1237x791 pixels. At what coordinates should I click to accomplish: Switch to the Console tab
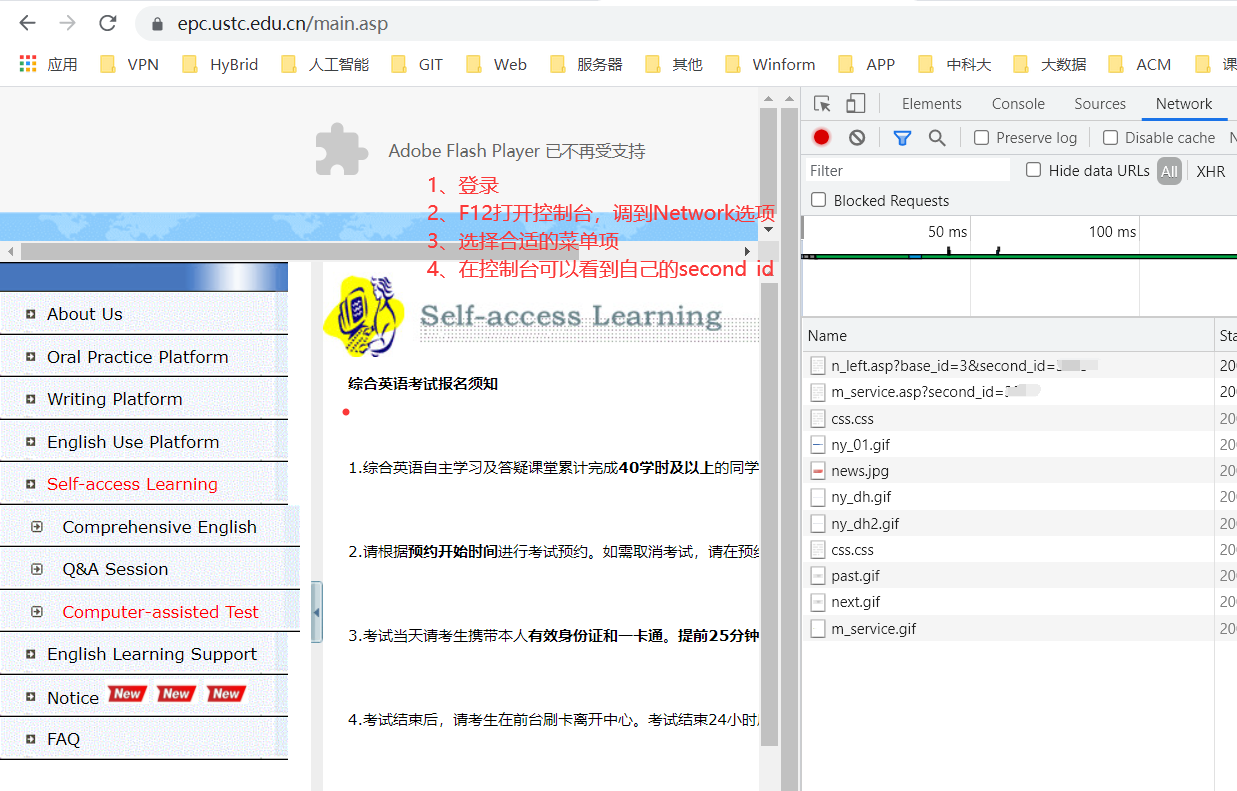1018,103
